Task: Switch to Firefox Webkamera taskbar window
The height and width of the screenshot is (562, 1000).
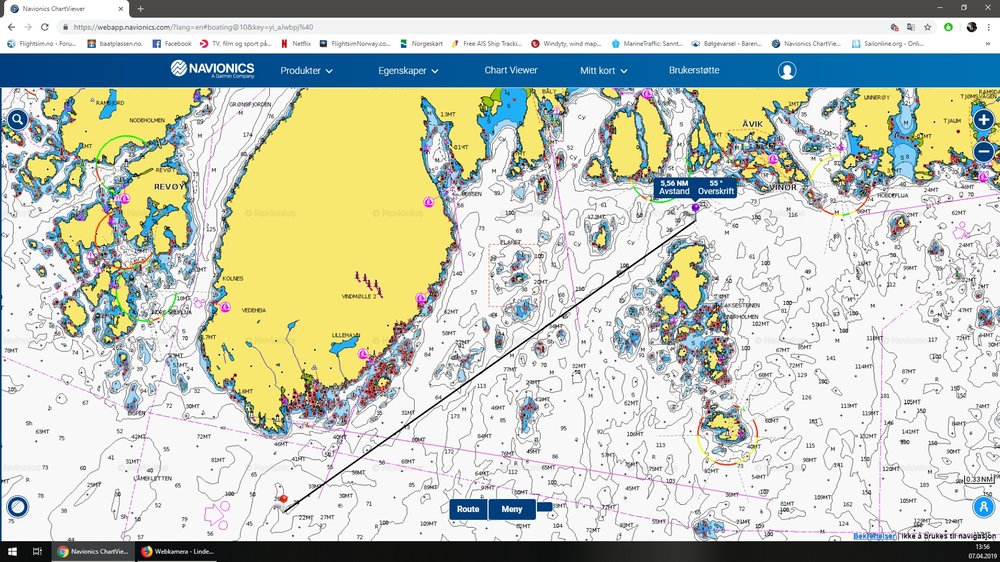Action: point(177,551)
